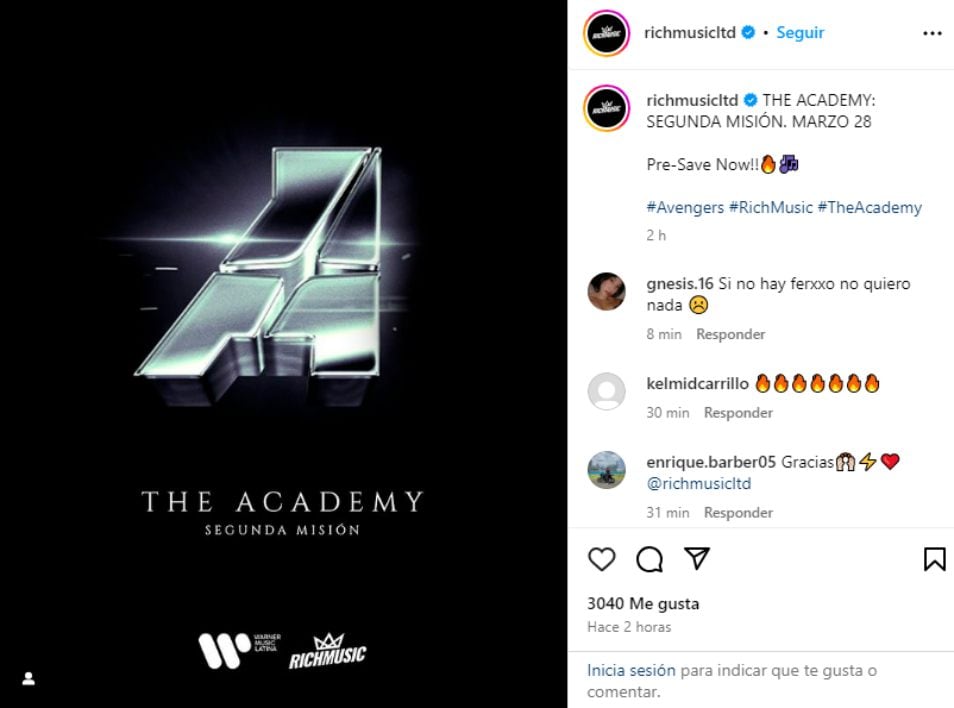Open the three-dot more options menu
Viewport: 954px width, 708px height.
click(x=932, y=33)
